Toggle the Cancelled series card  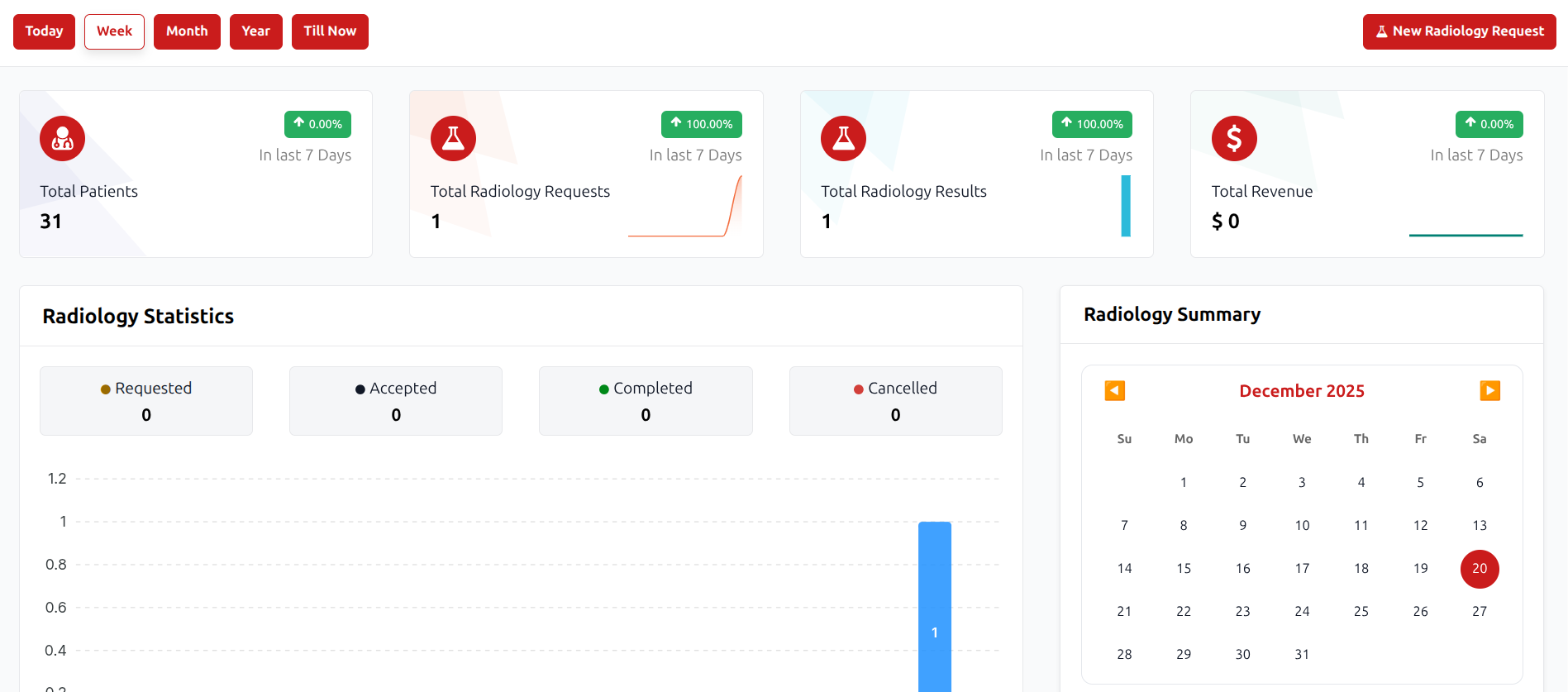895,401
